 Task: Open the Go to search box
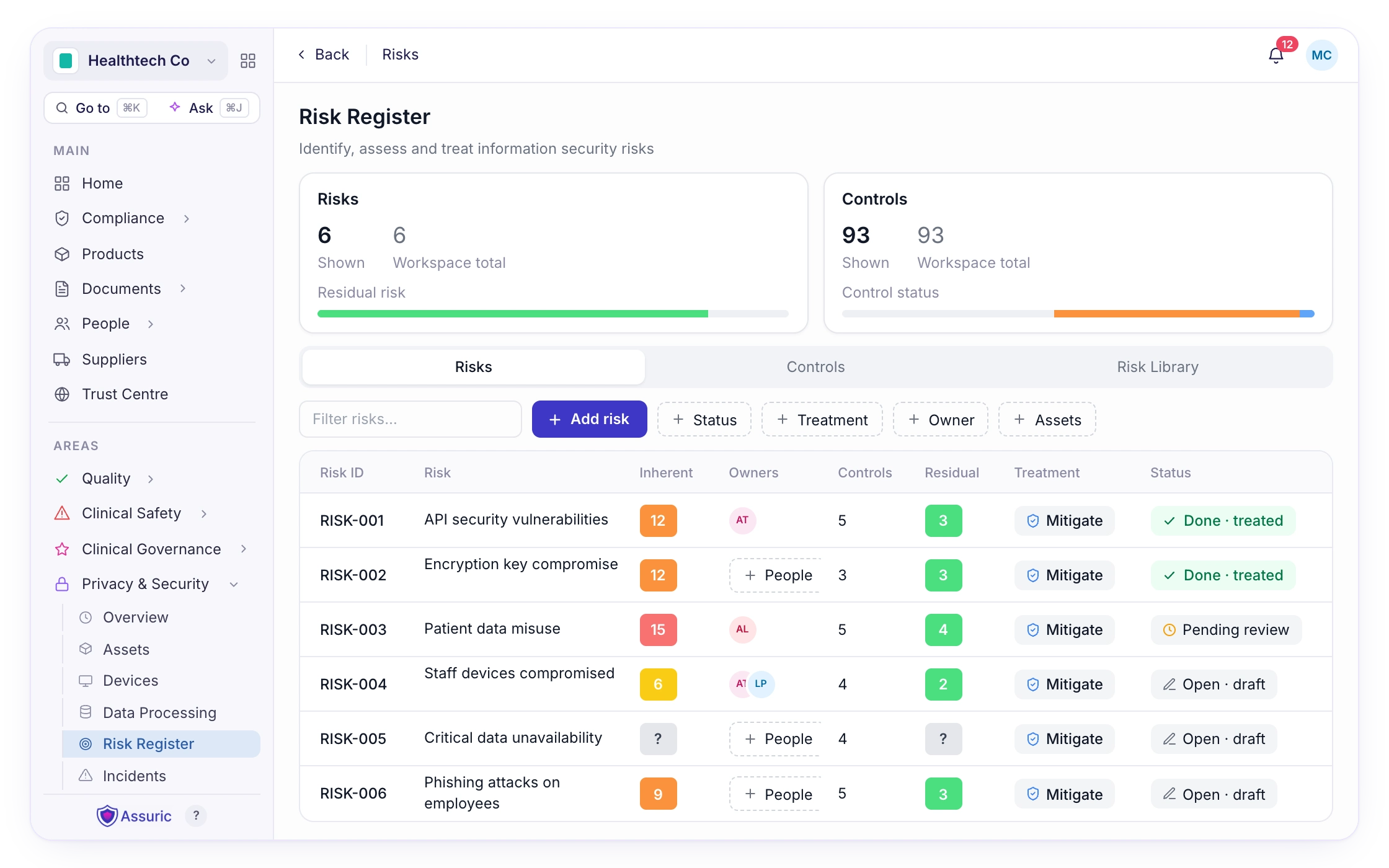(x=101, y=108)
